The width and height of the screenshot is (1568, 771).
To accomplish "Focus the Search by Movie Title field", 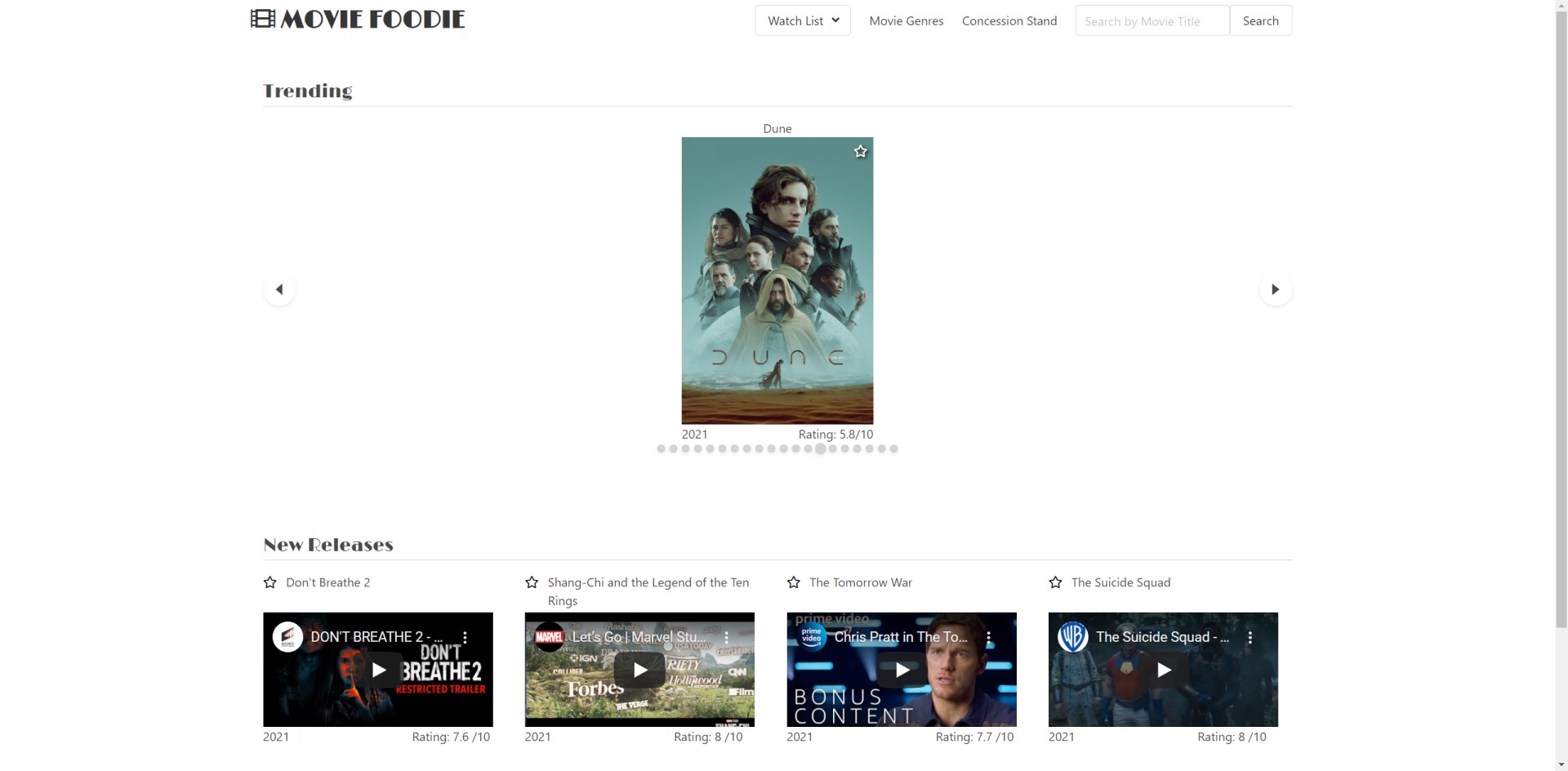I will click(1152, 20).
